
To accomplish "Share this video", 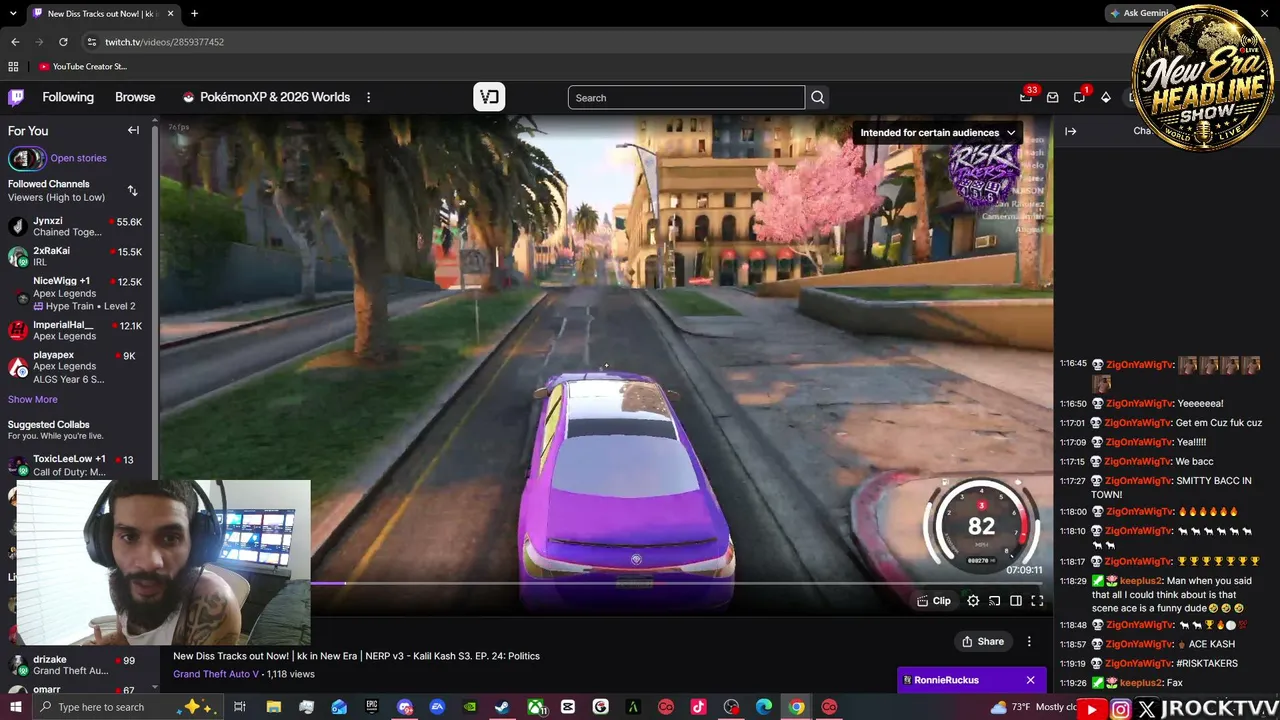I will coord(983,642).
